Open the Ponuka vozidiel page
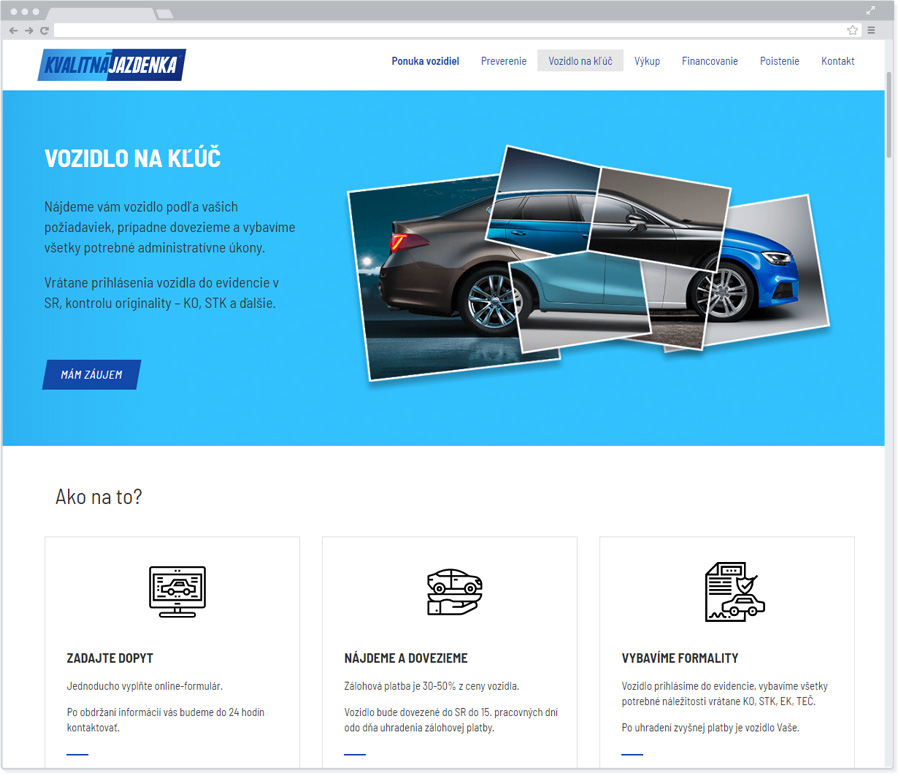 tap(425, 61)
